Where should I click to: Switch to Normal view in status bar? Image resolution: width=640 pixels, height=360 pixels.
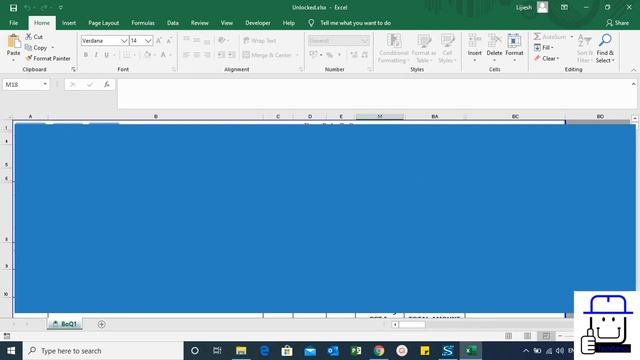pyautogui.click(x=508, y=336)
